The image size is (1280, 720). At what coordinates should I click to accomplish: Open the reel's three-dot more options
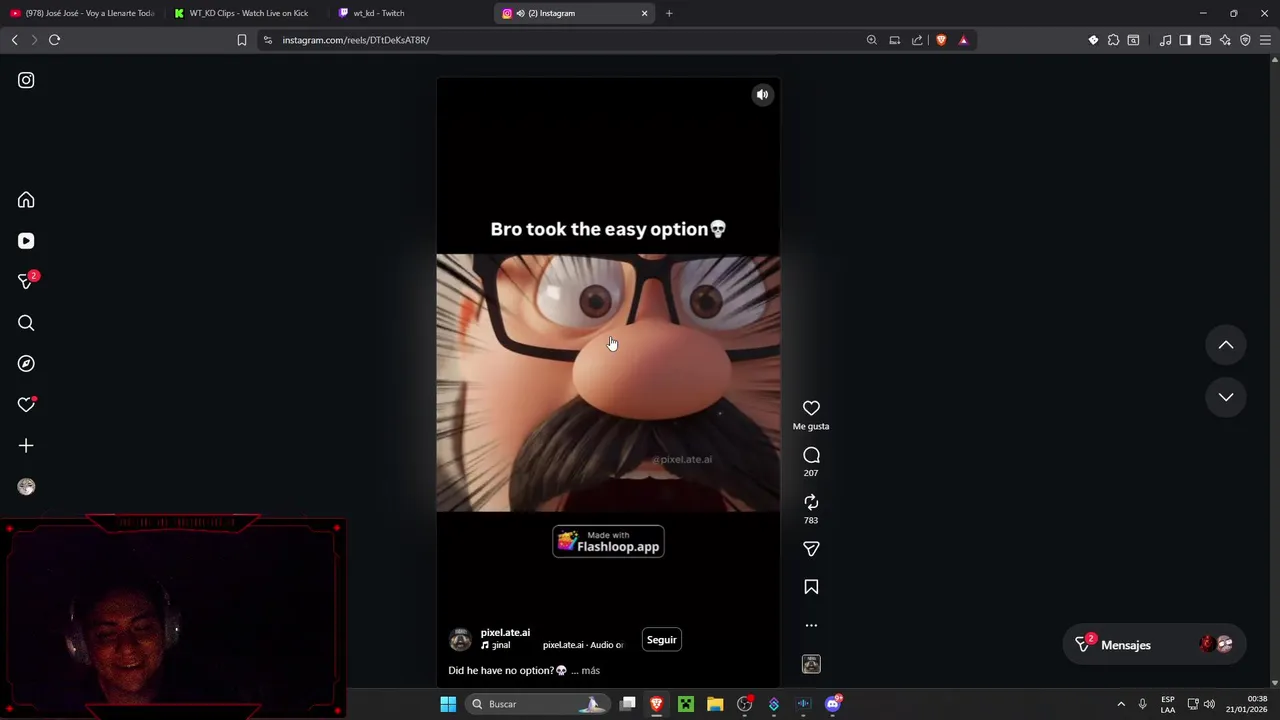(811, 625)
